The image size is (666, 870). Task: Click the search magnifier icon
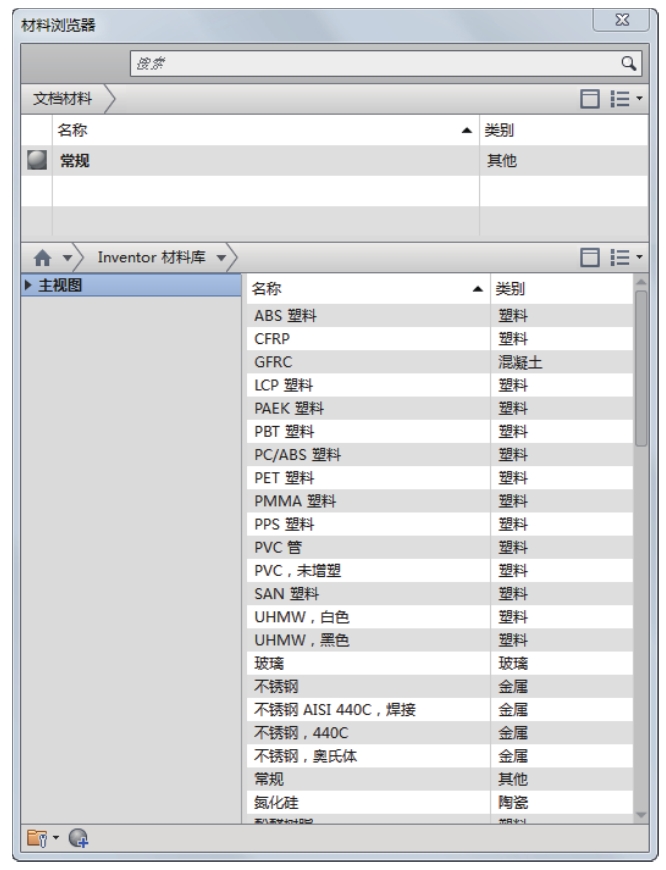[628, 63]
